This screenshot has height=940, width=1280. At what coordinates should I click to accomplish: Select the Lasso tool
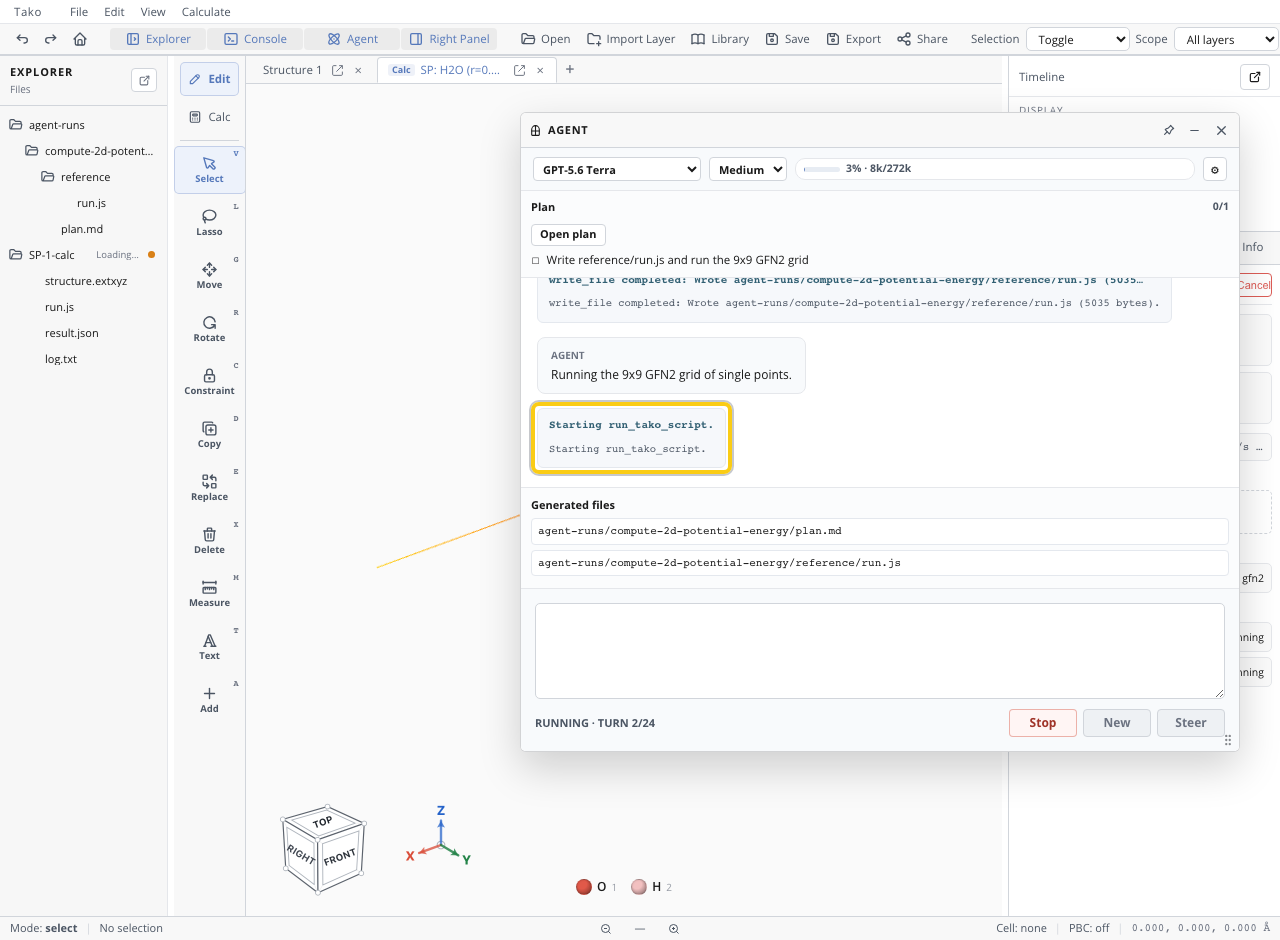pyautogui.click(x=209, y=222)
